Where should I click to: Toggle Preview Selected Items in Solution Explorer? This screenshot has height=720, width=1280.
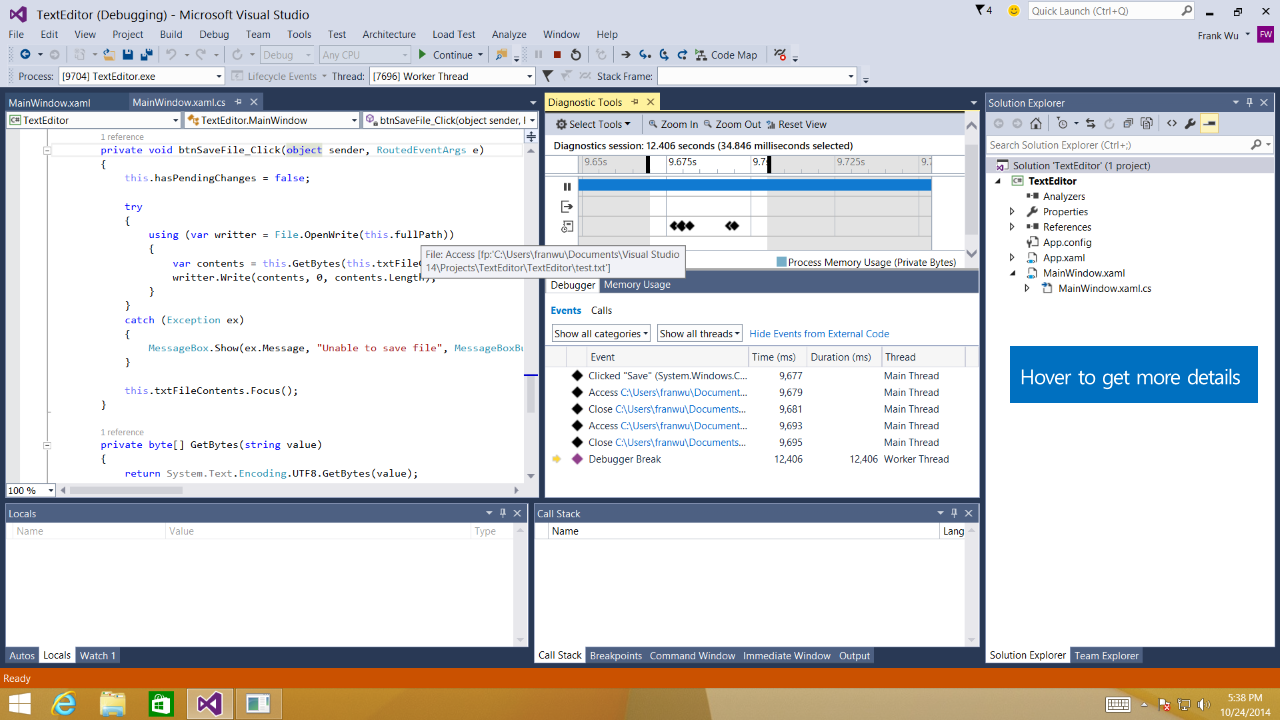[1209, 124]
